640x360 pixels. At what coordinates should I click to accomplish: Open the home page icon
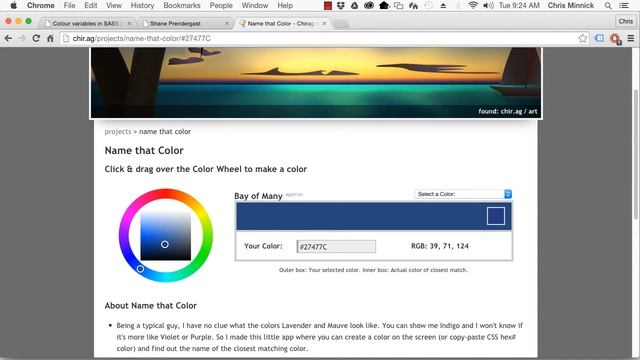click(50, 38)
